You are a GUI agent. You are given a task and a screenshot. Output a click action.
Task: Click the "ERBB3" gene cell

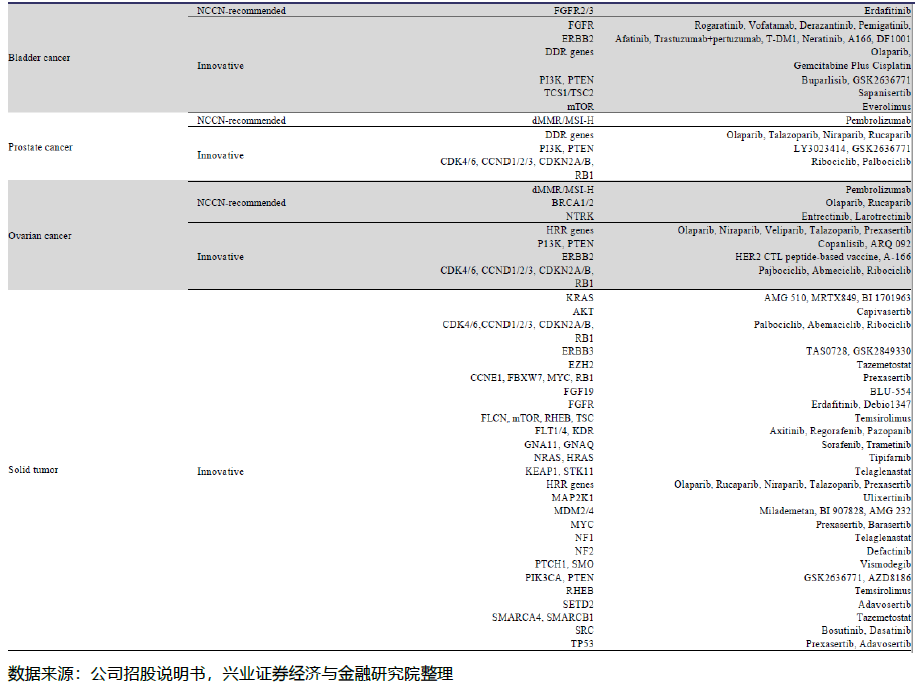(x=578, y=351)
